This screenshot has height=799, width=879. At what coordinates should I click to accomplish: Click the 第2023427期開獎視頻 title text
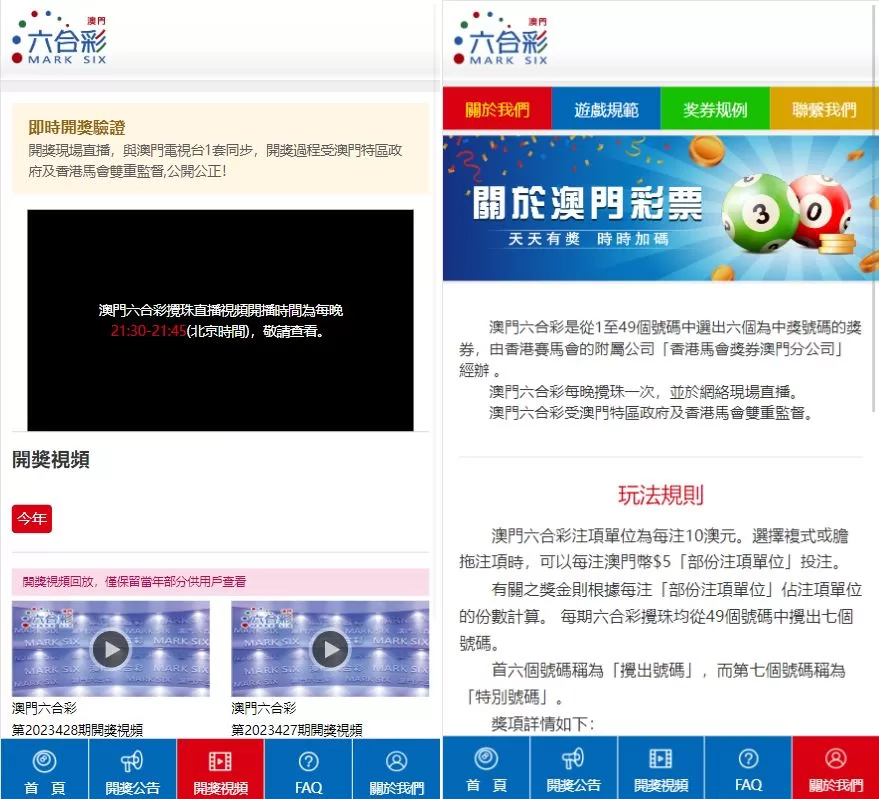(297, 729)
